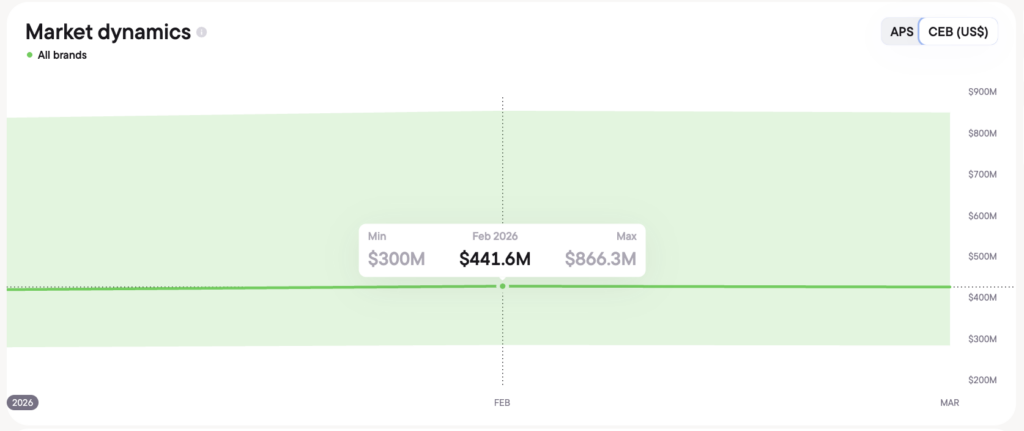
Task: Select the FEB label on the x-axis
Action: tap(502, 402)
